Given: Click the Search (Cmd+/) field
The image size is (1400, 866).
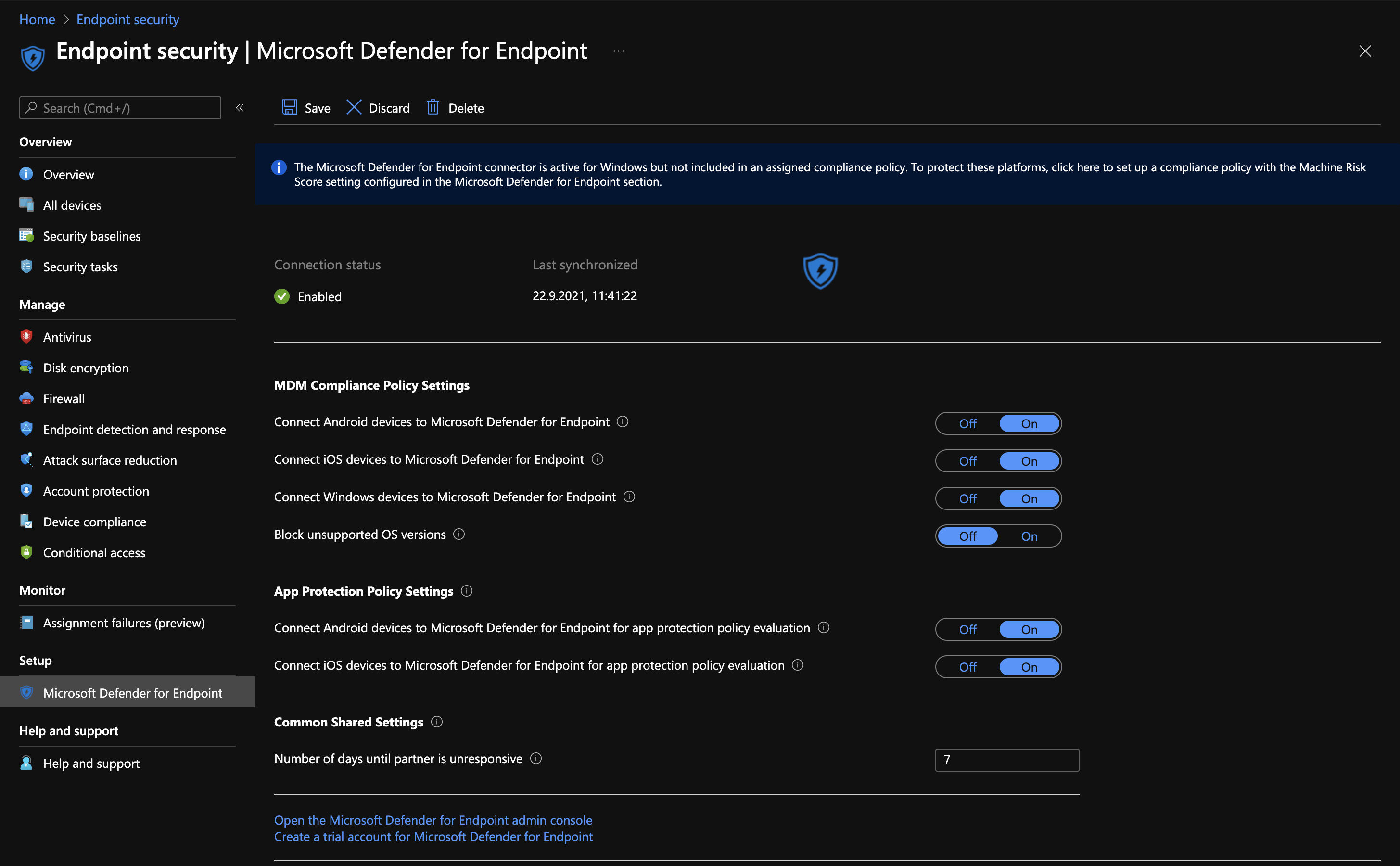Looking at the screenshot, I should click(x=120, y=108).
